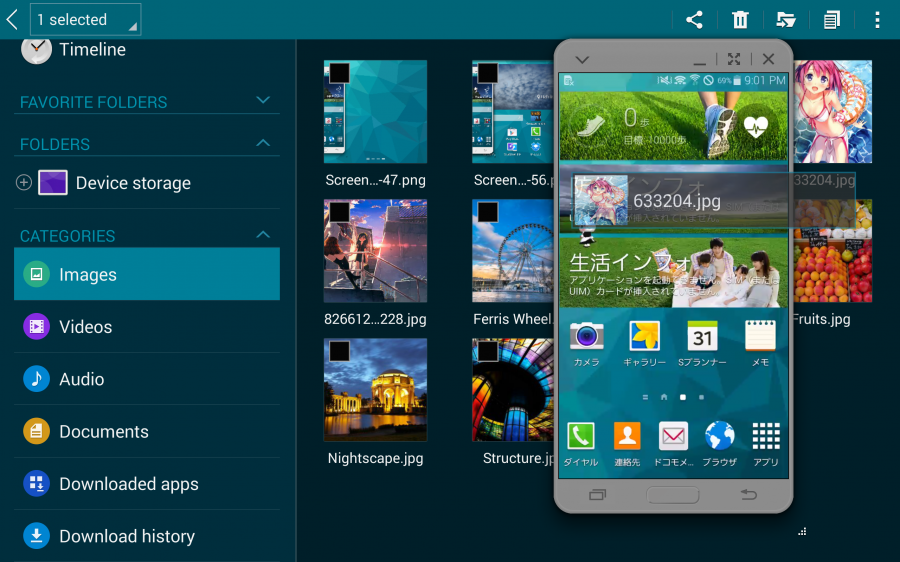Open the Browser globe icon
Image resolution: width=900 pixels, height=562 pixels.
point(719,436)
